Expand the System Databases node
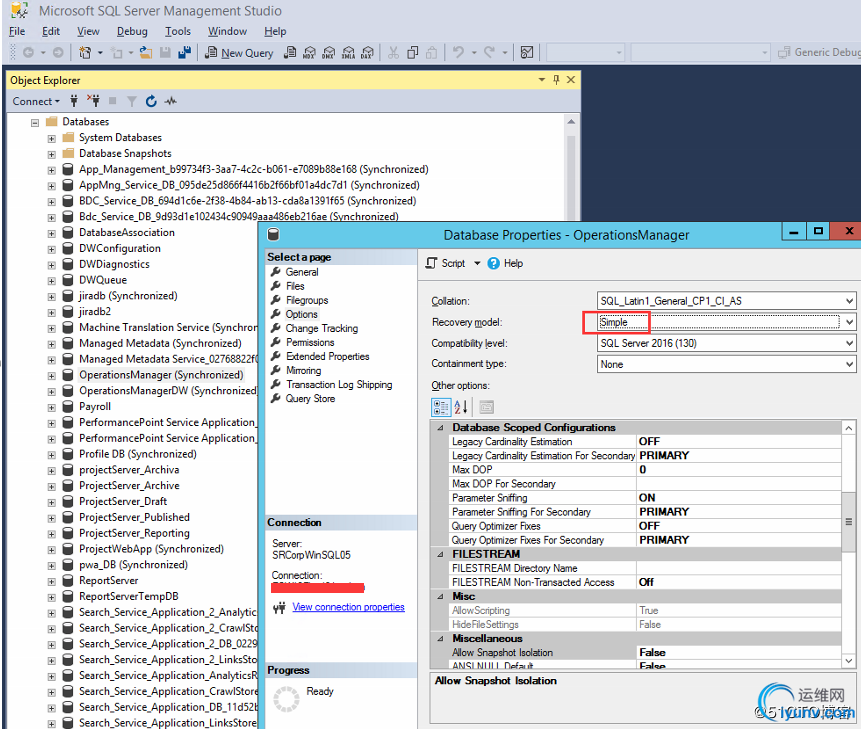The width and height of the screenshot is (861, 729). [x=52, y=138]
